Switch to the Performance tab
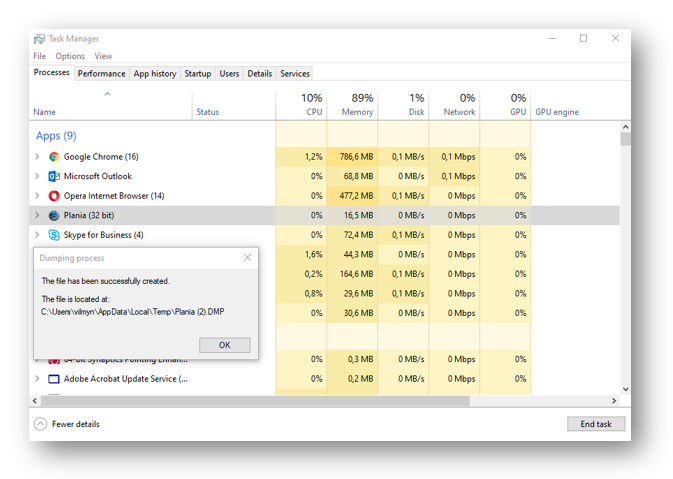673x479 pixels. pos(101,74)
